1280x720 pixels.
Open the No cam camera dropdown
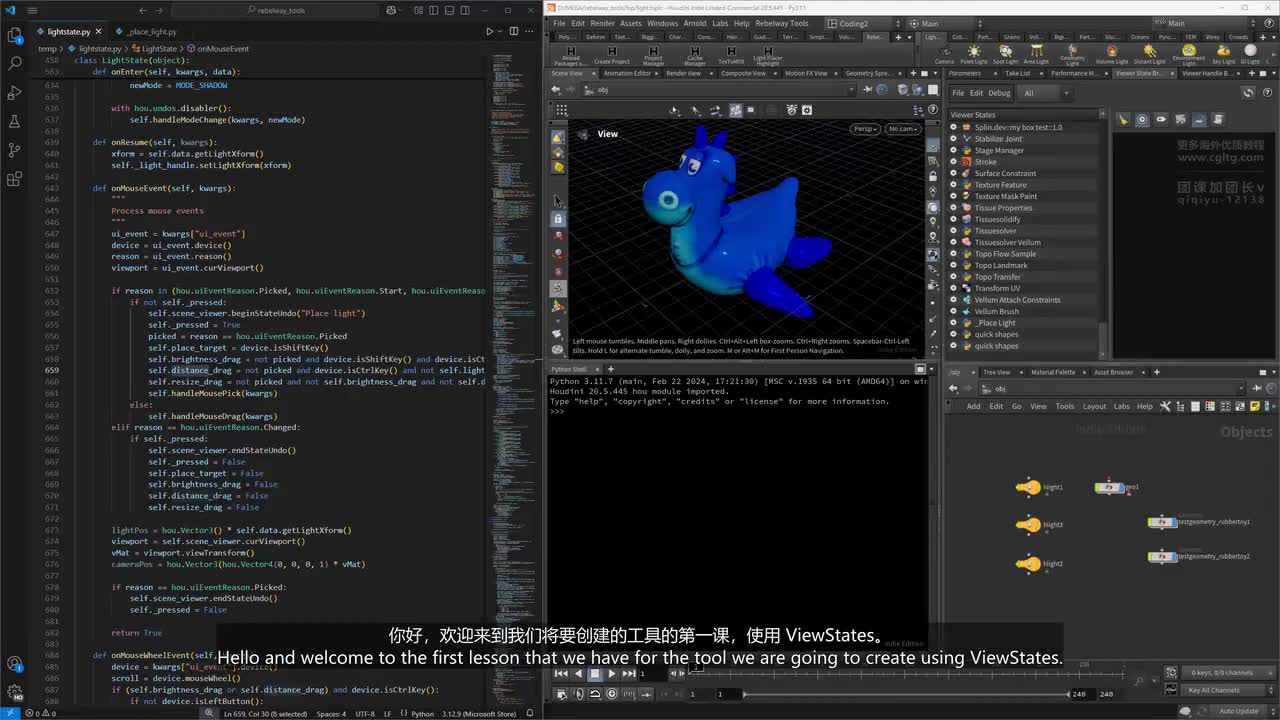click(x=901, y=128)
